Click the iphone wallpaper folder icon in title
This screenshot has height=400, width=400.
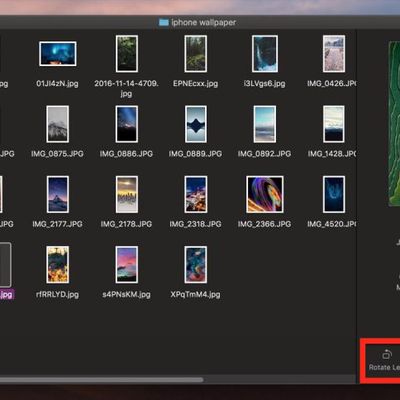point(164,22)
